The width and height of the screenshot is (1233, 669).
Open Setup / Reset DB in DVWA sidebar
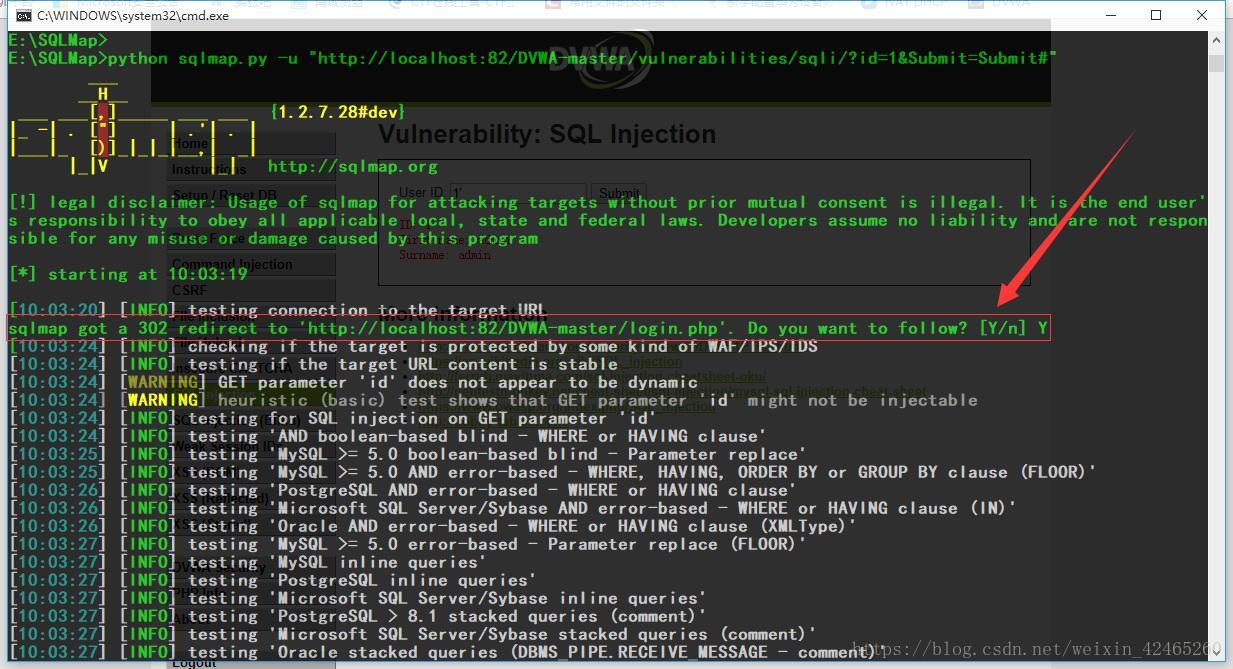[250, 195]
